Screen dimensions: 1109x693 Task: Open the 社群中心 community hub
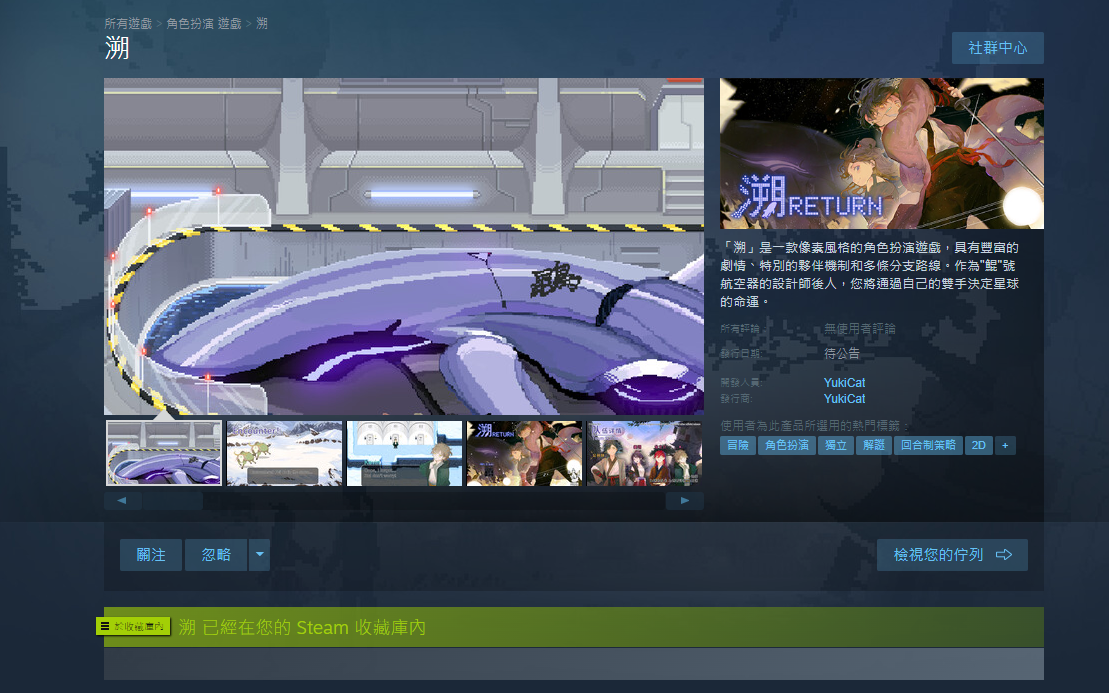click(x=997, y=48)
